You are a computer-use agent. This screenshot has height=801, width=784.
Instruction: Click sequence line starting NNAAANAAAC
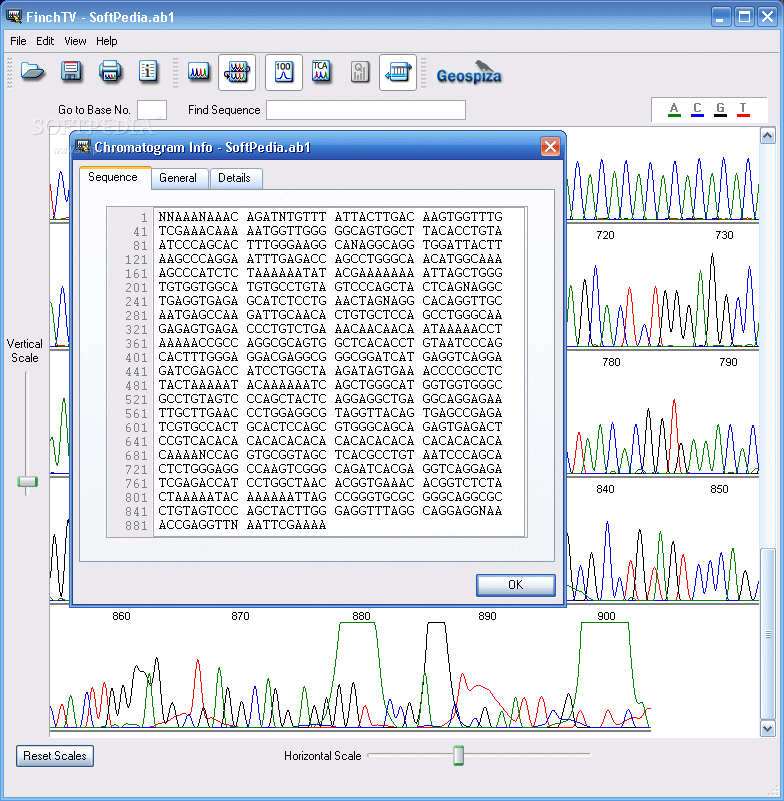(x=330, y=217)
